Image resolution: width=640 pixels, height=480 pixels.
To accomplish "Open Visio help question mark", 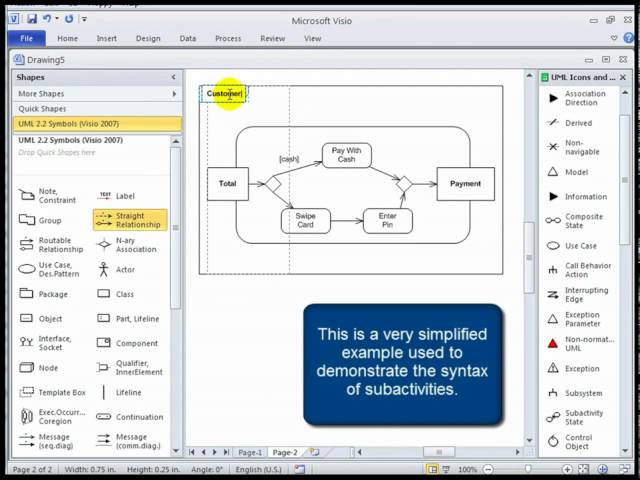I will pyautogui.click(x=629, y=38).
